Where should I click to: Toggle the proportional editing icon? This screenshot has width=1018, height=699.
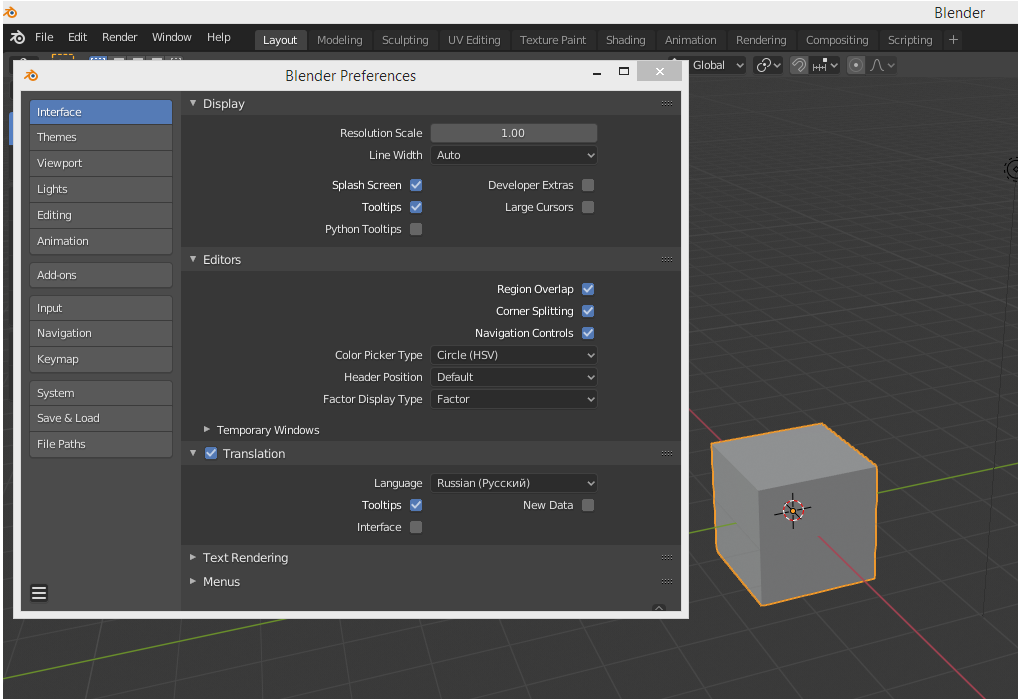pyautogui.click(x=856, y=65)
